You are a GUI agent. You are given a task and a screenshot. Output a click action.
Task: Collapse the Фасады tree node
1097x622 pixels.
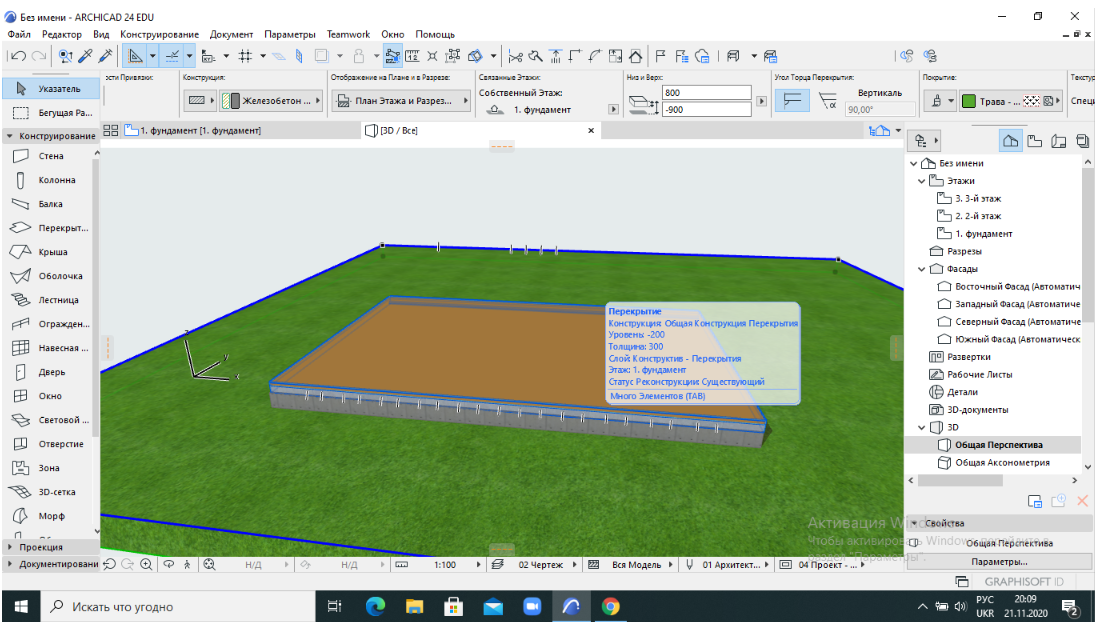(x=921, y=269)
